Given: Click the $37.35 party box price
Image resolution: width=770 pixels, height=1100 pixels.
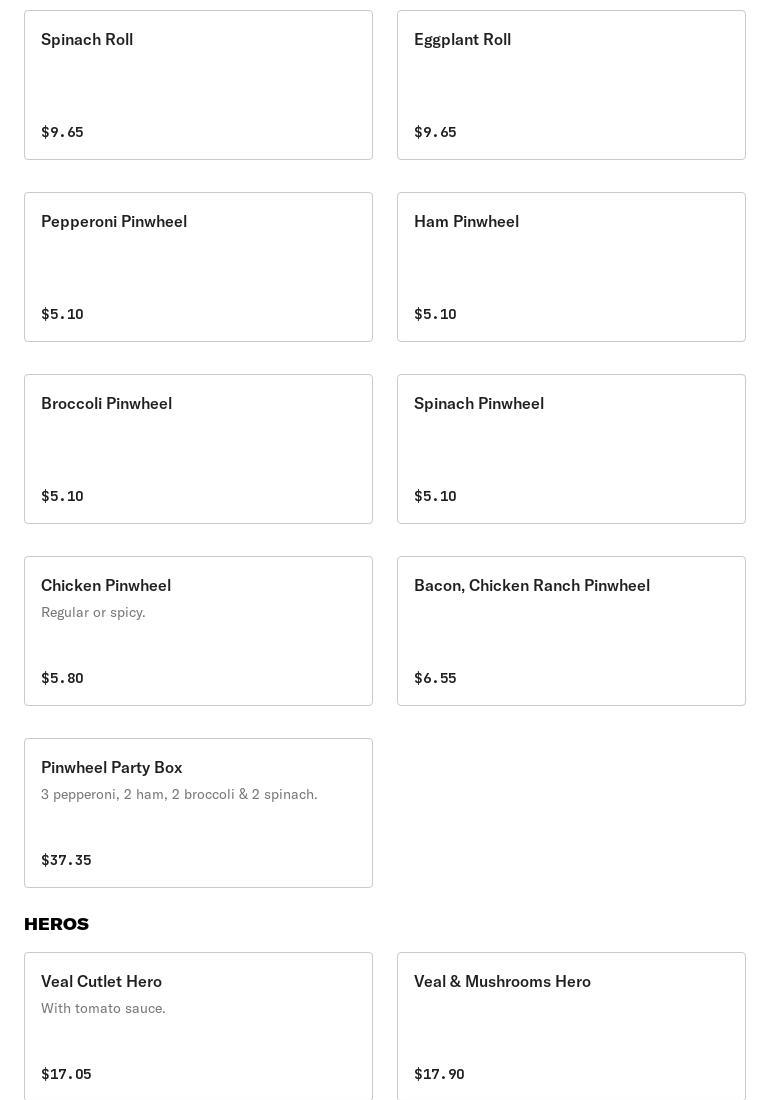Looking at the screenshot, I should coord(66,860).
